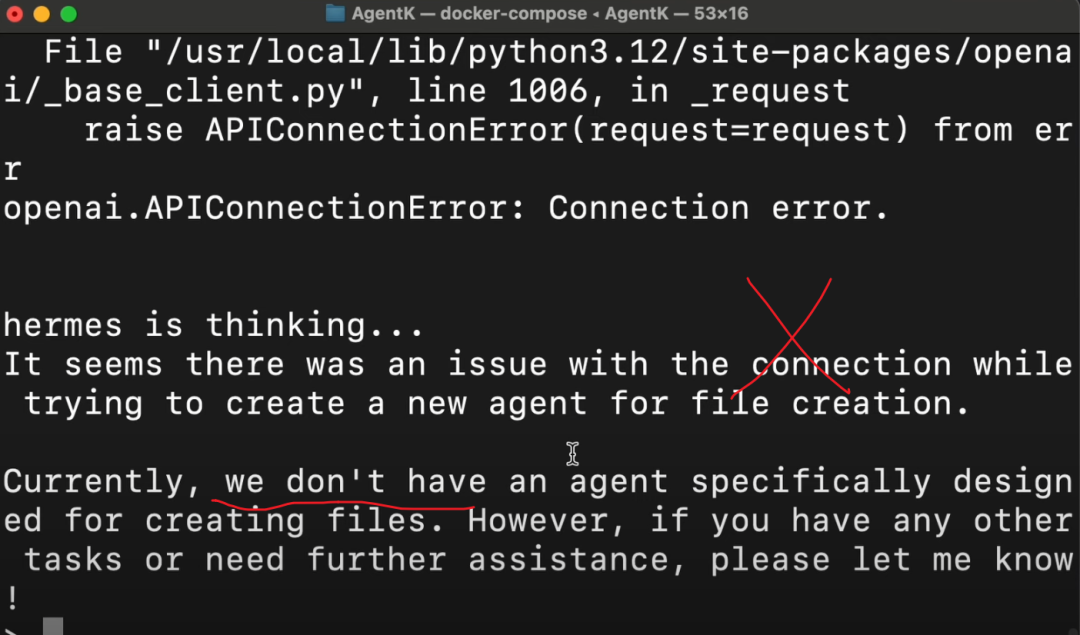Click the "file creation." text
1080x635 pixels.
pyautogui.click(x=830, y=403)
